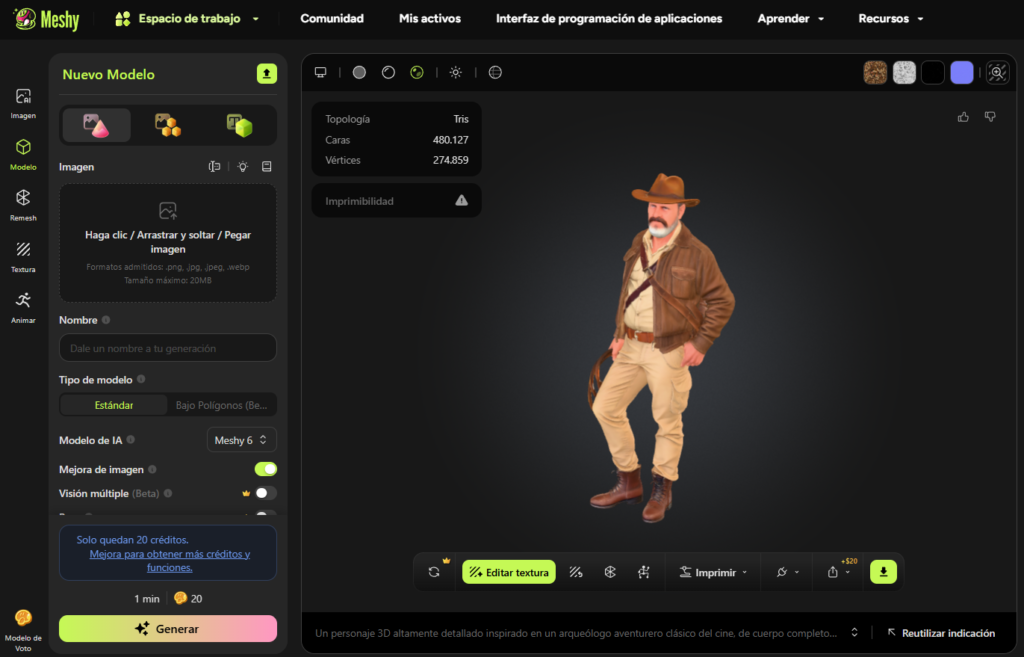Image resolution: width=1024 pixels, height=657 pixels.
Task: Enable the Visión múltiple toggle
Action: pos(265,493)
